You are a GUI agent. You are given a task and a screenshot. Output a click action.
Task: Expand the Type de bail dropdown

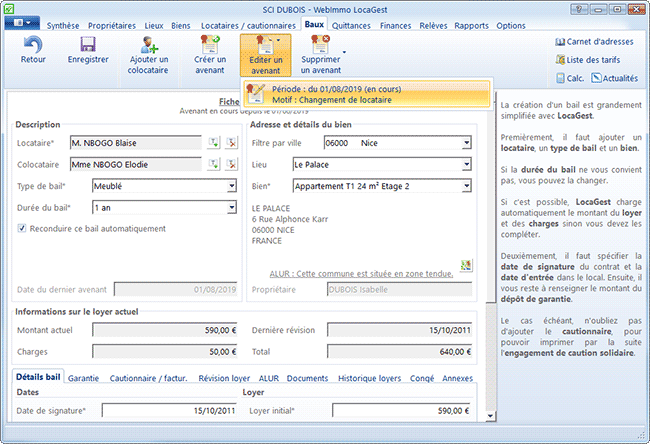(231, 186)
